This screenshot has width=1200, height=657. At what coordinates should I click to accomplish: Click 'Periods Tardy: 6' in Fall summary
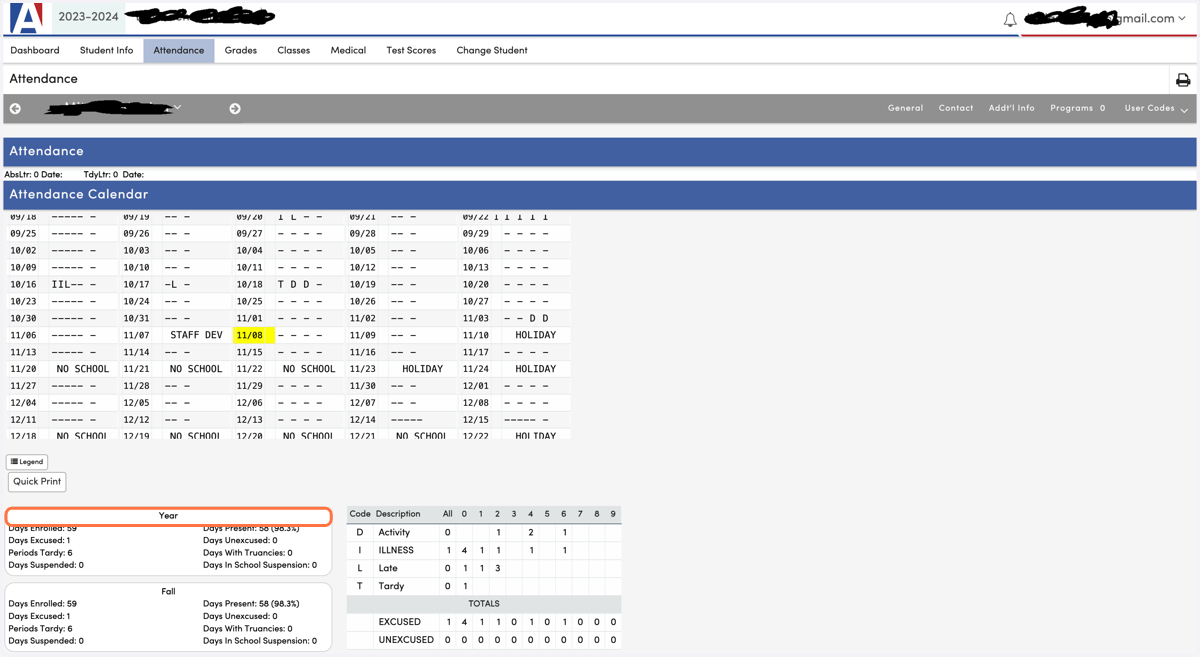[x=40, y=629]
